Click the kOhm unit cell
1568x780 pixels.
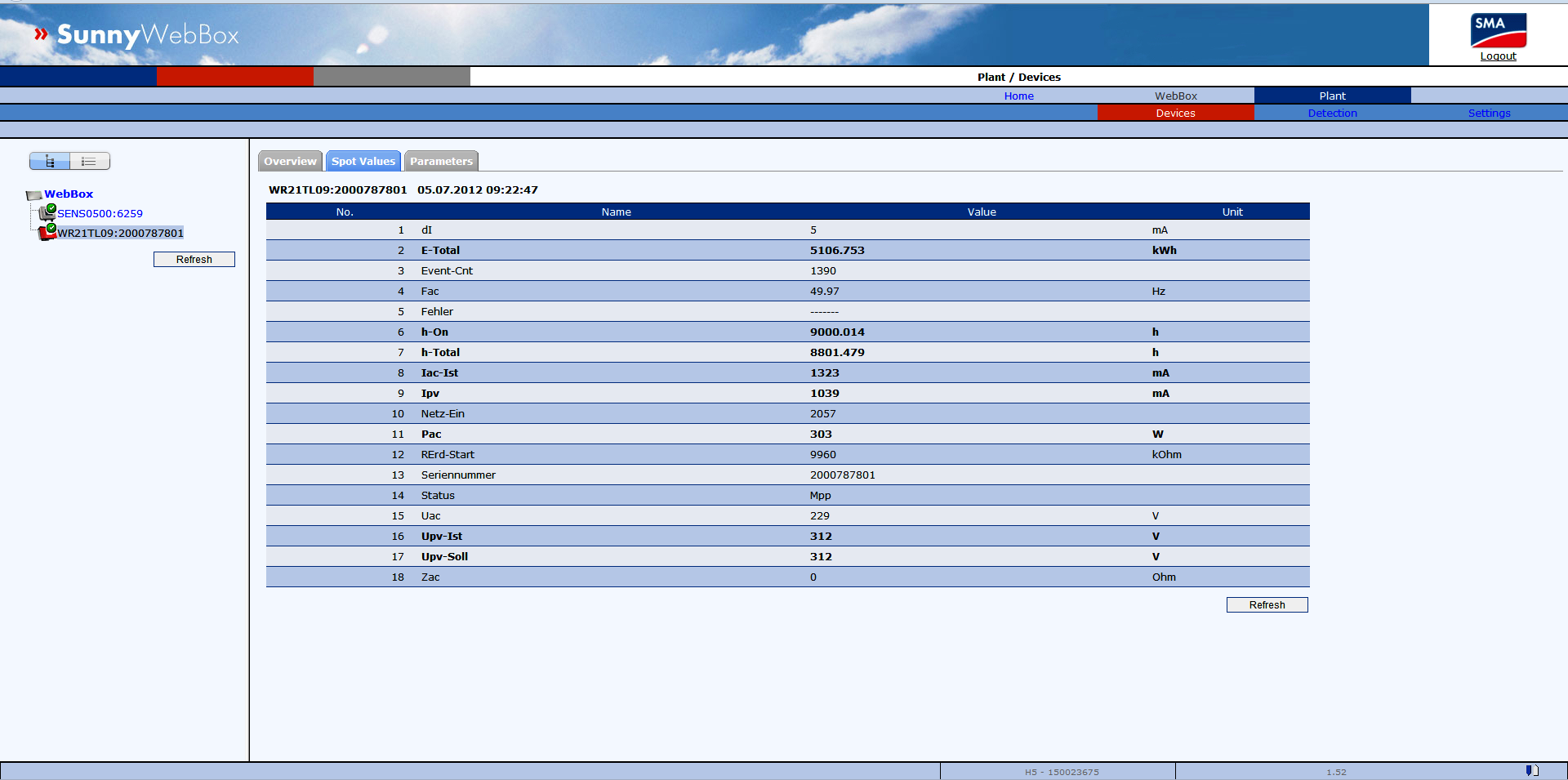click(1167, 455)
